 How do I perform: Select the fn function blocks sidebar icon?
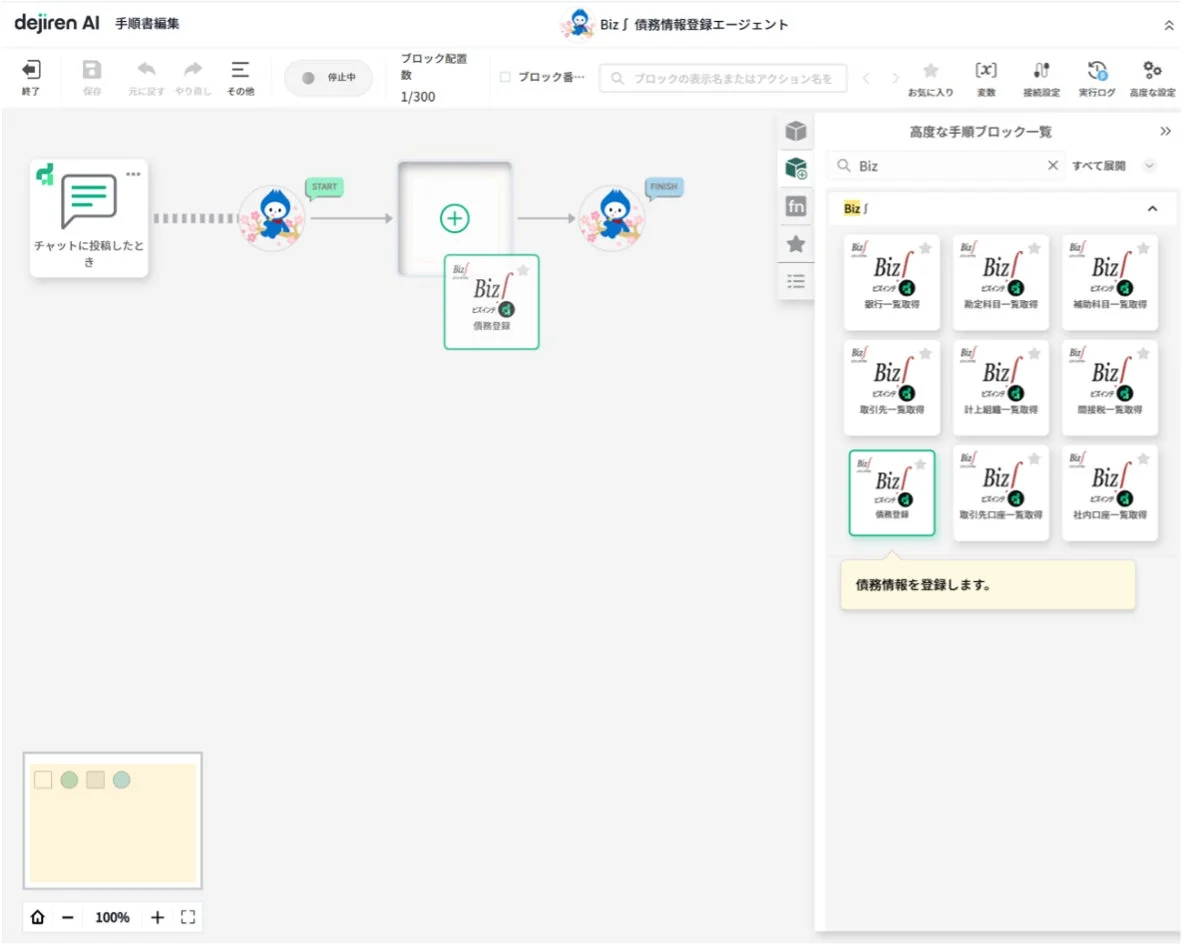(796, 206)
